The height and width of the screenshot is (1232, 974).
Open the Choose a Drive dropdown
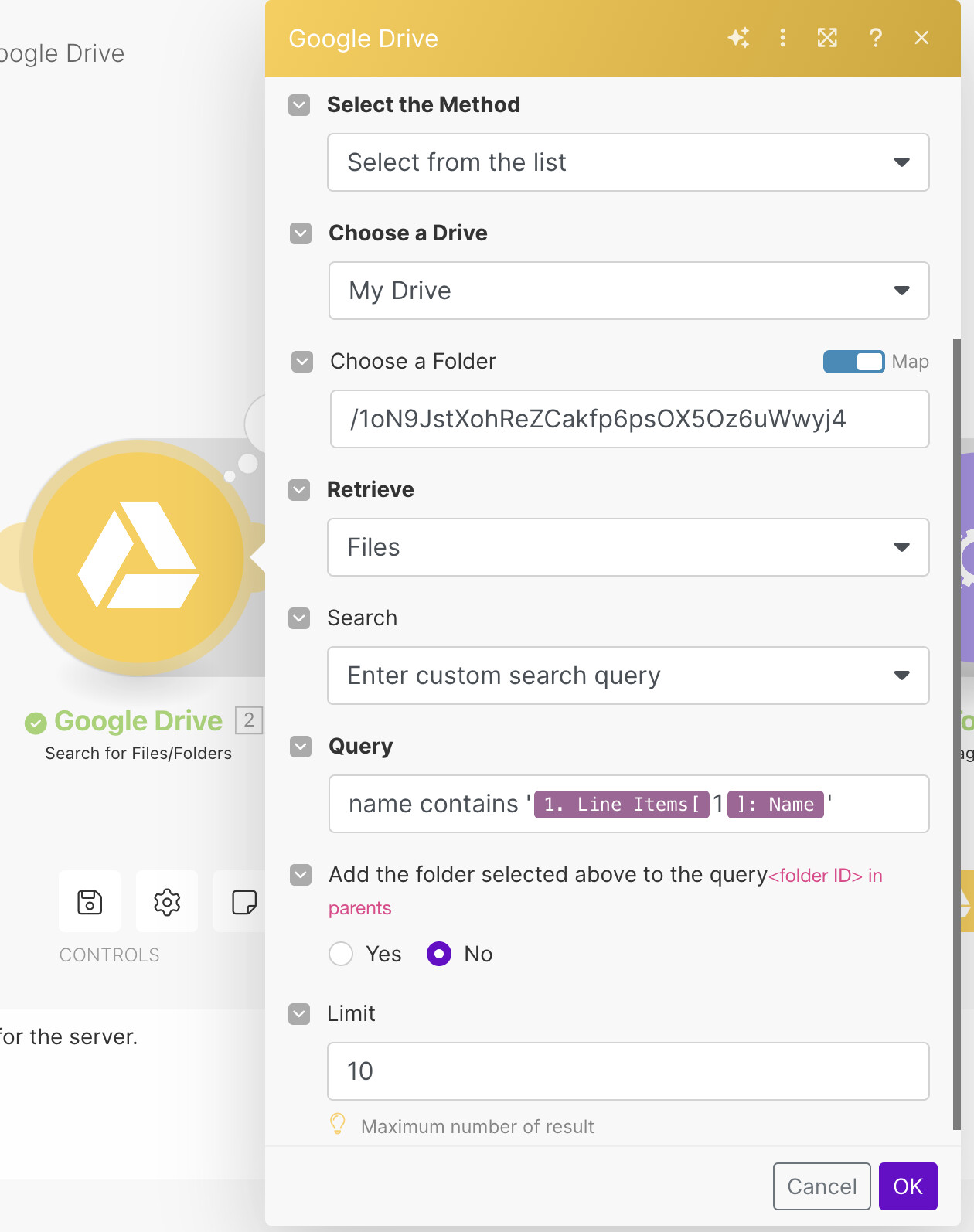(628, 291)
